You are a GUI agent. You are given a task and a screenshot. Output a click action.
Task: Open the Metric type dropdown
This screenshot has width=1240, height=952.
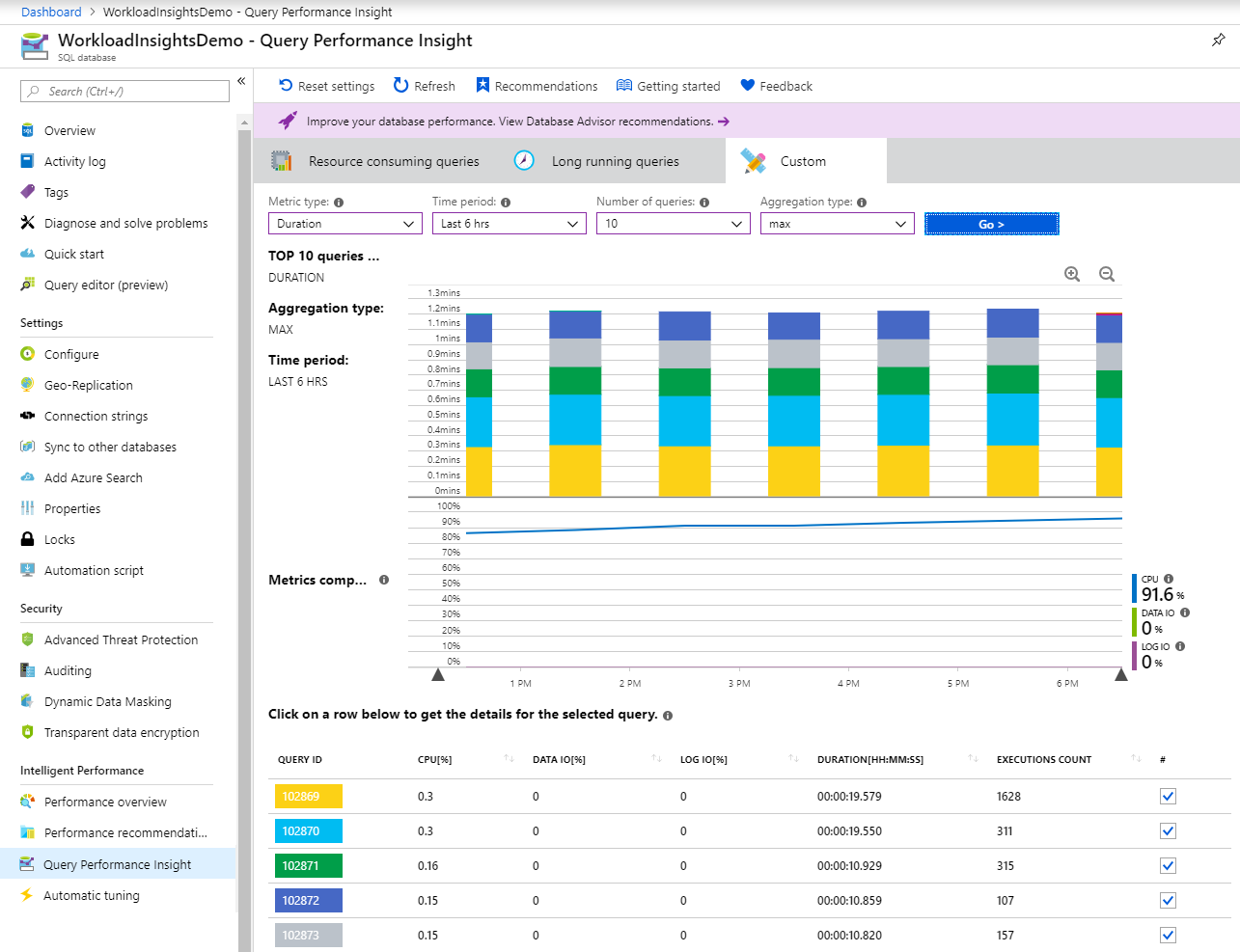point(344,224)
